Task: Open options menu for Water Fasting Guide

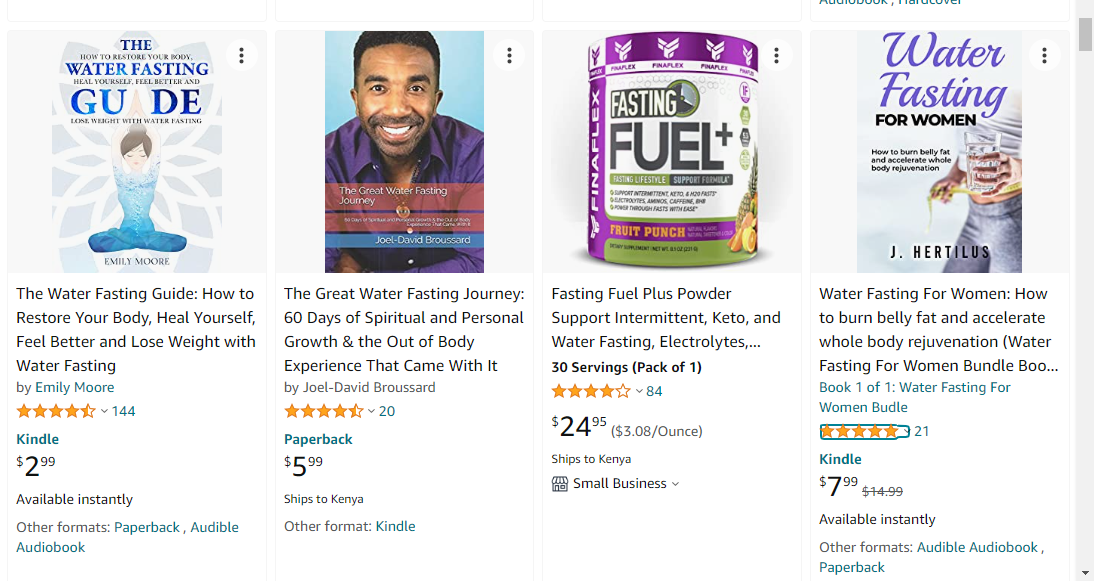Action: 241,55
